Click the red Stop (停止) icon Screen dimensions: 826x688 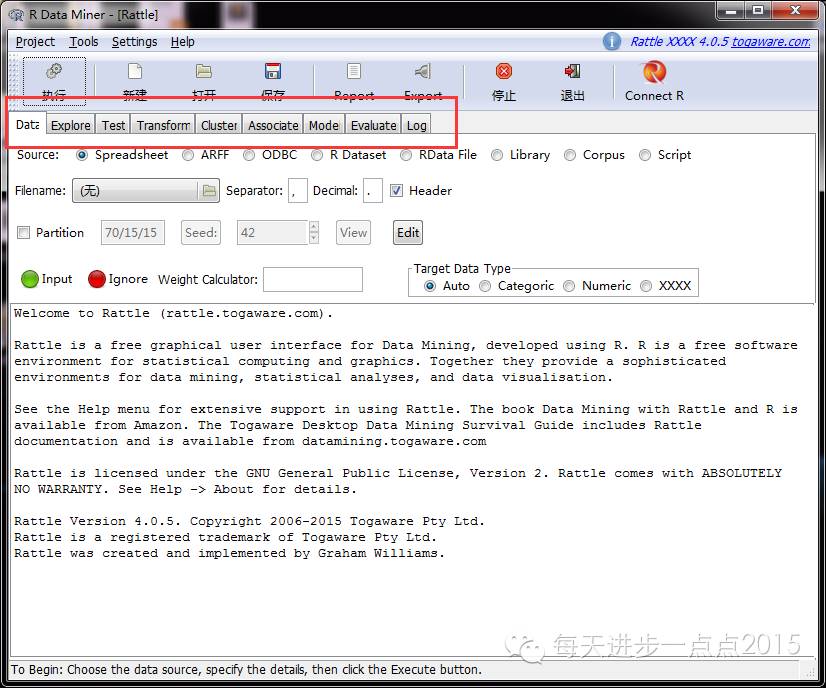click(504, 71)
